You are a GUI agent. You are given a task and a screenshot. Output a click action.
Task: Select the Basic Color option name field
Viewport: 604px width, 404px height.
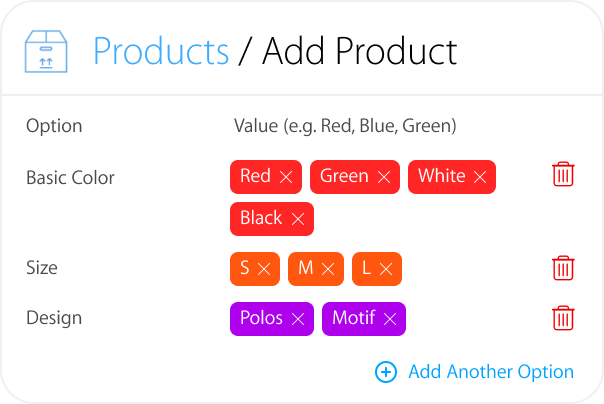tap(70, 178)
